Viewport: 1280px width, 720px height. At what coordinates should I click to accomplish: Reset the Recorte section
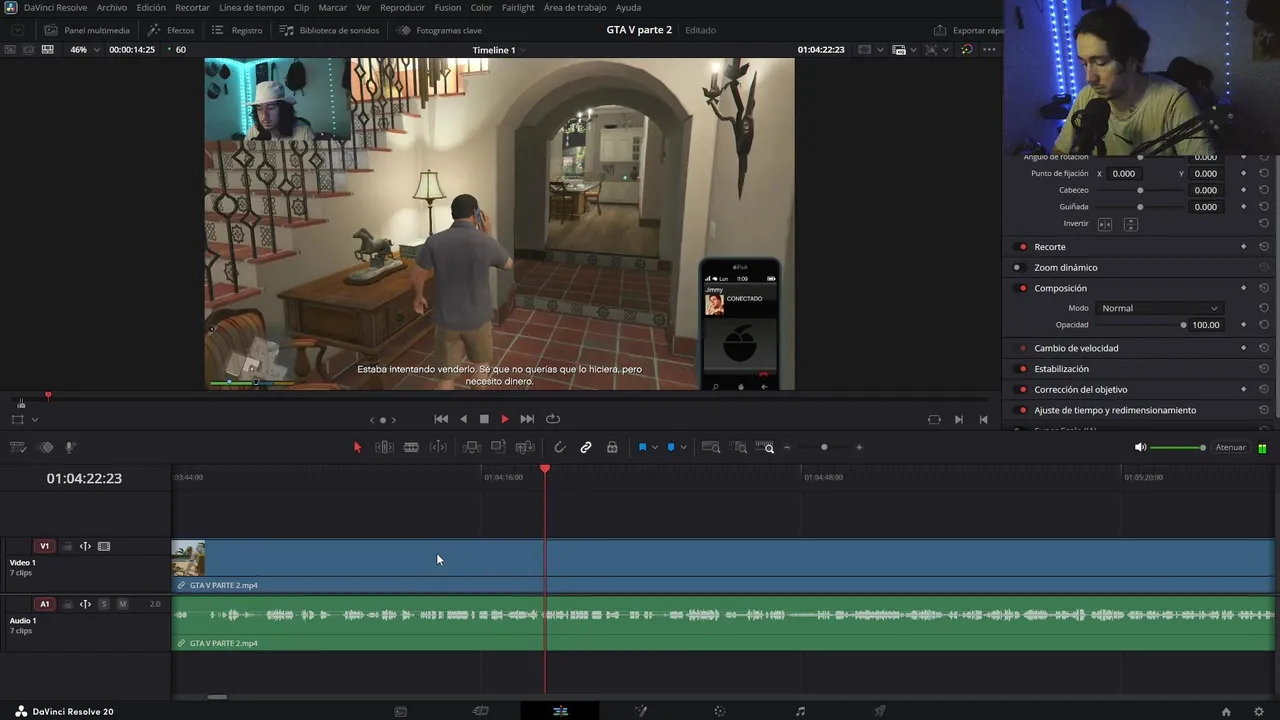coord(1264,247)
